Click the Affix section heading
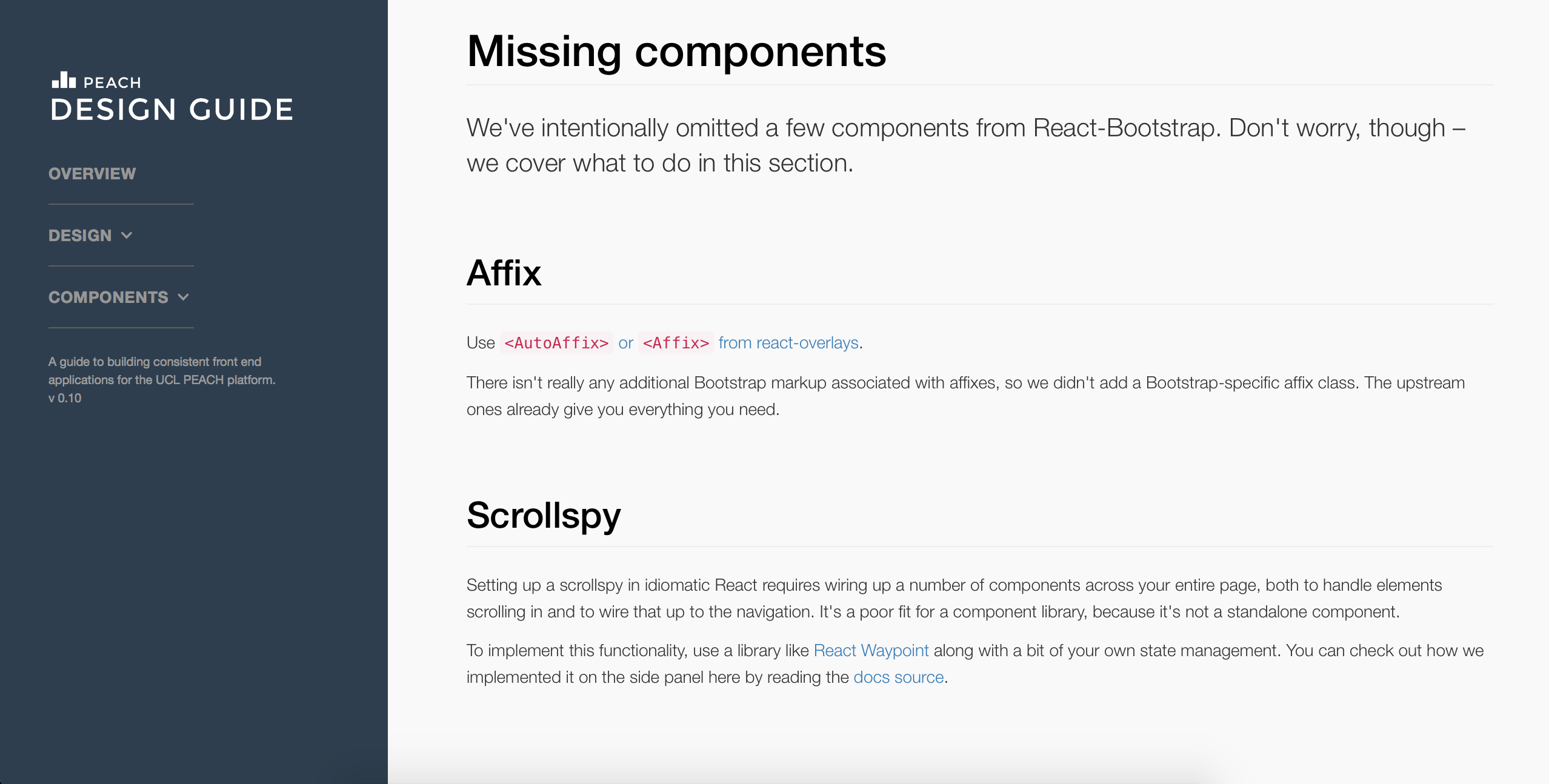The image size is (1549, 784). 504,273
